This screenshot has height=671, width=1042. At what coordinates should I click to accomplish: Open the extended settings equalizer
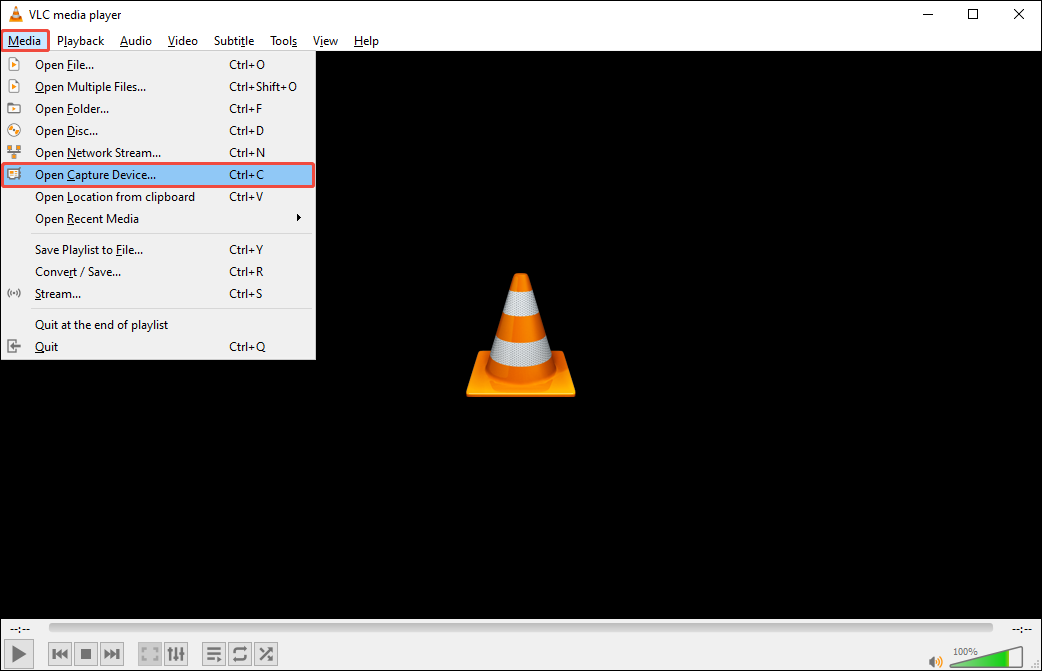coord(176,654)
